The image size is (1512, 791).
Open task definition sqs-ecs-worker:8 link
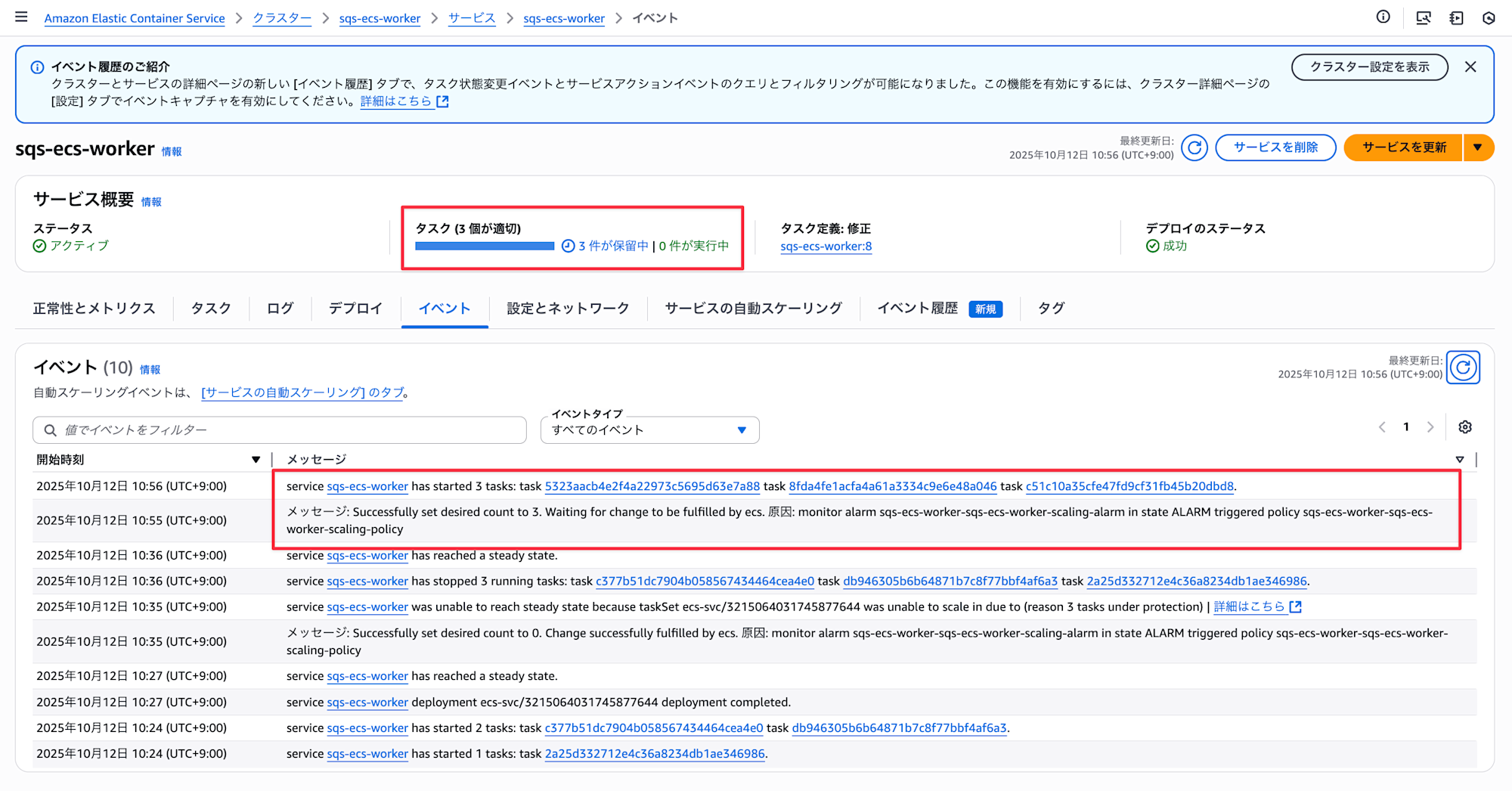coord(826,247)
